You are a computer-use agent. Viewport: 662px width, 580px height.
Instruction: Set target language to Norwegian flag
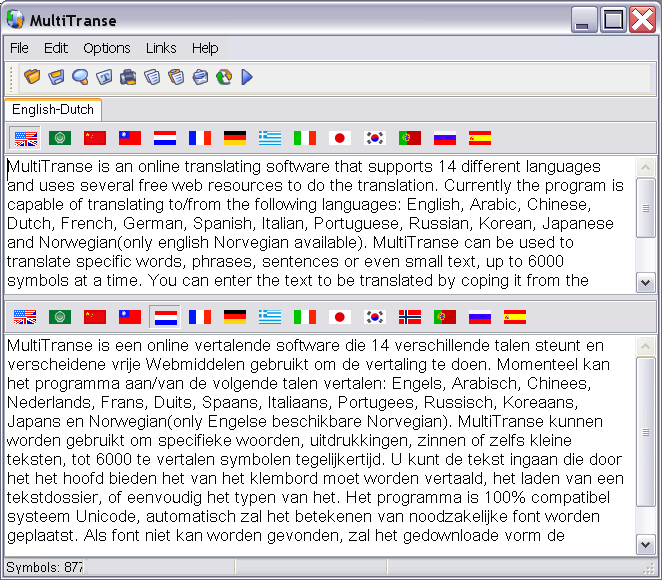click(x=410, y=317)
